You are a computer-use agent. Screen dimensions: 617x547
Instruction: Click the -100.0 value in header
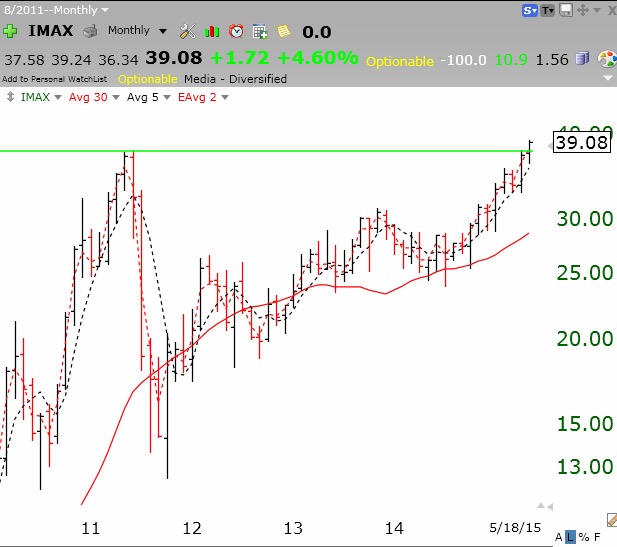click(463, 60)
